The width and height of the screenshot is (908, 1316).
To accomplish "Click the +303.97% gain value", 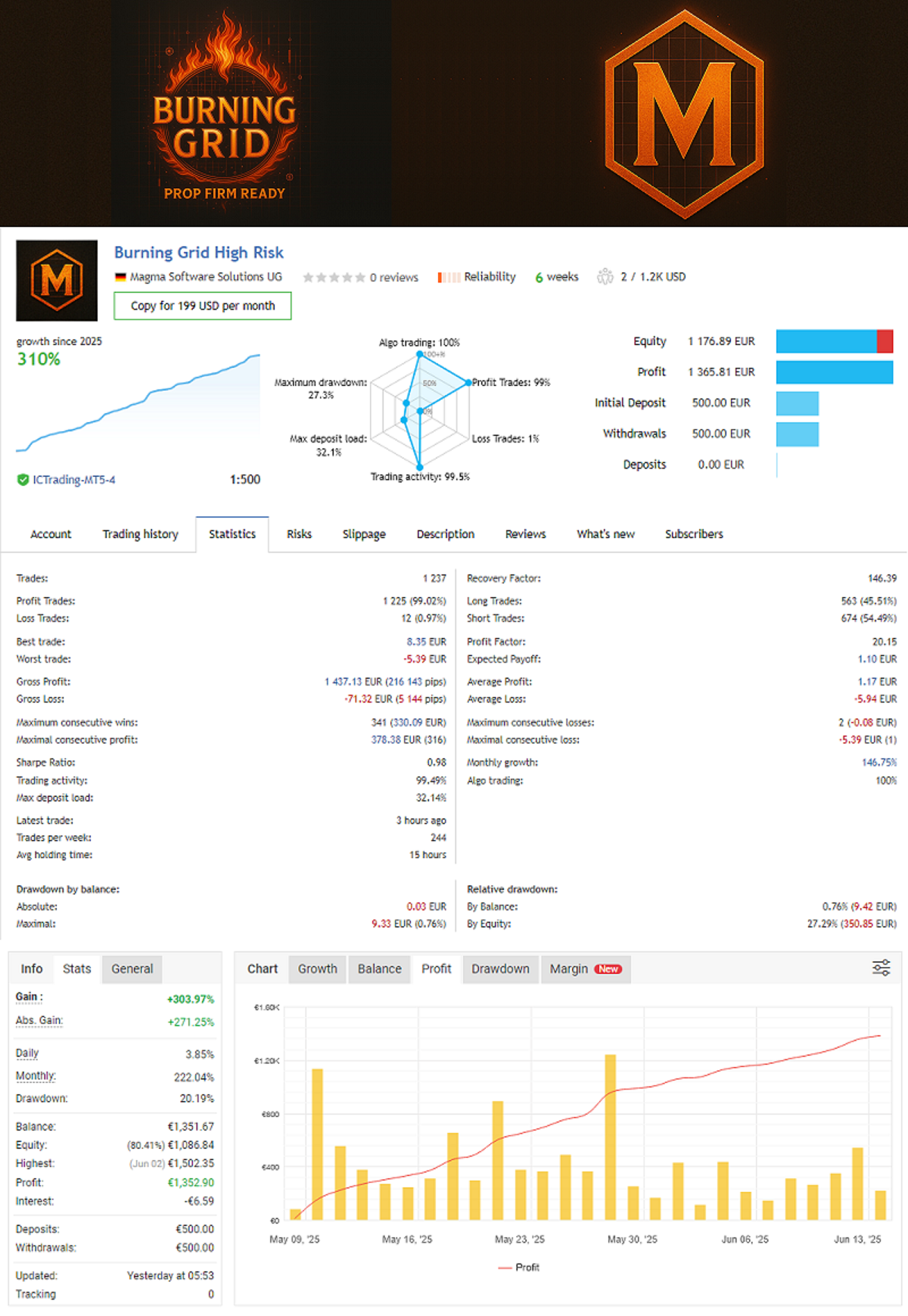I will coord(191,999).
